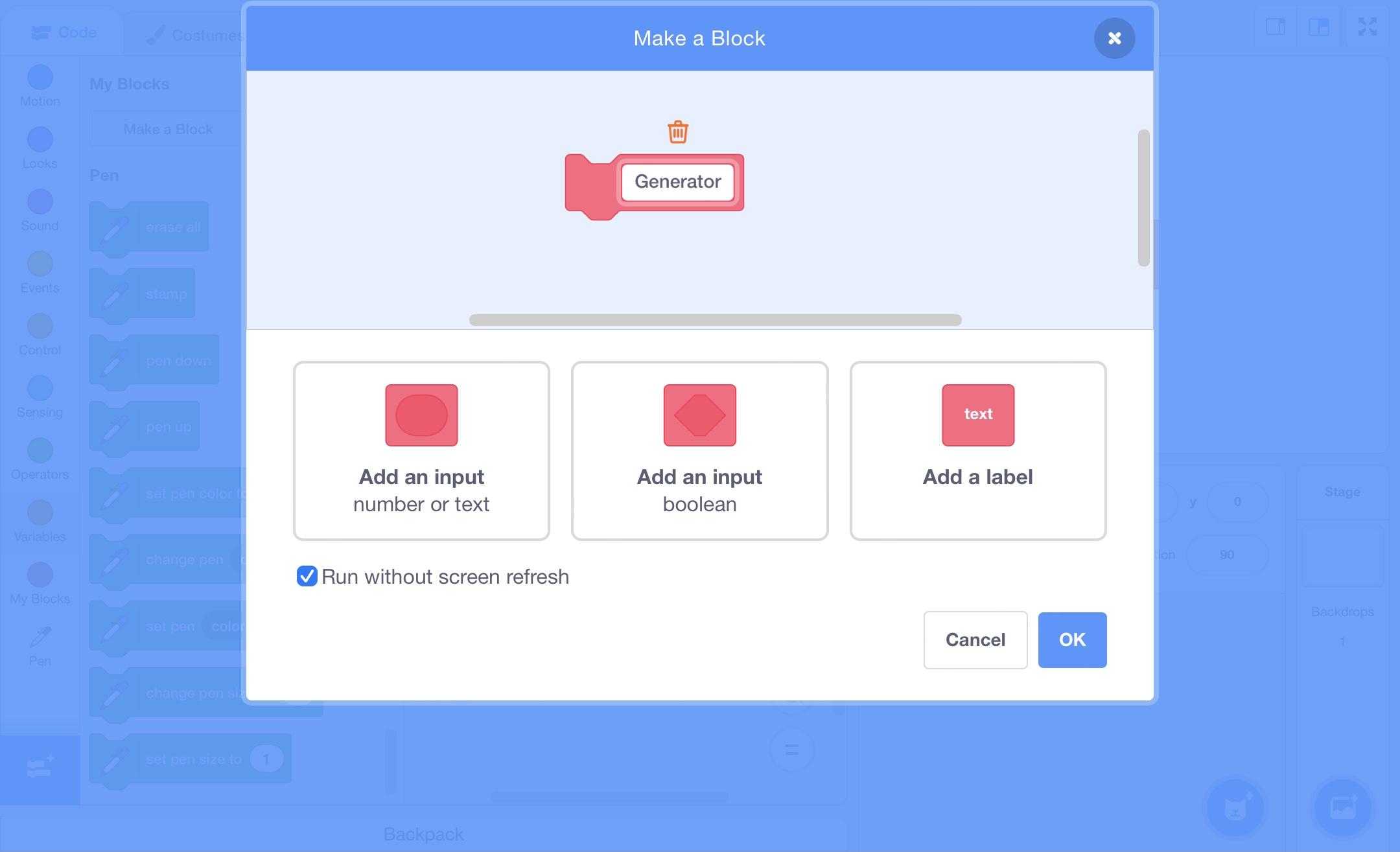Image resolution: width=1400 pixels, height=852 pixels.
Task: Click the large stage layout icon
Action: tap(1318, 27)
